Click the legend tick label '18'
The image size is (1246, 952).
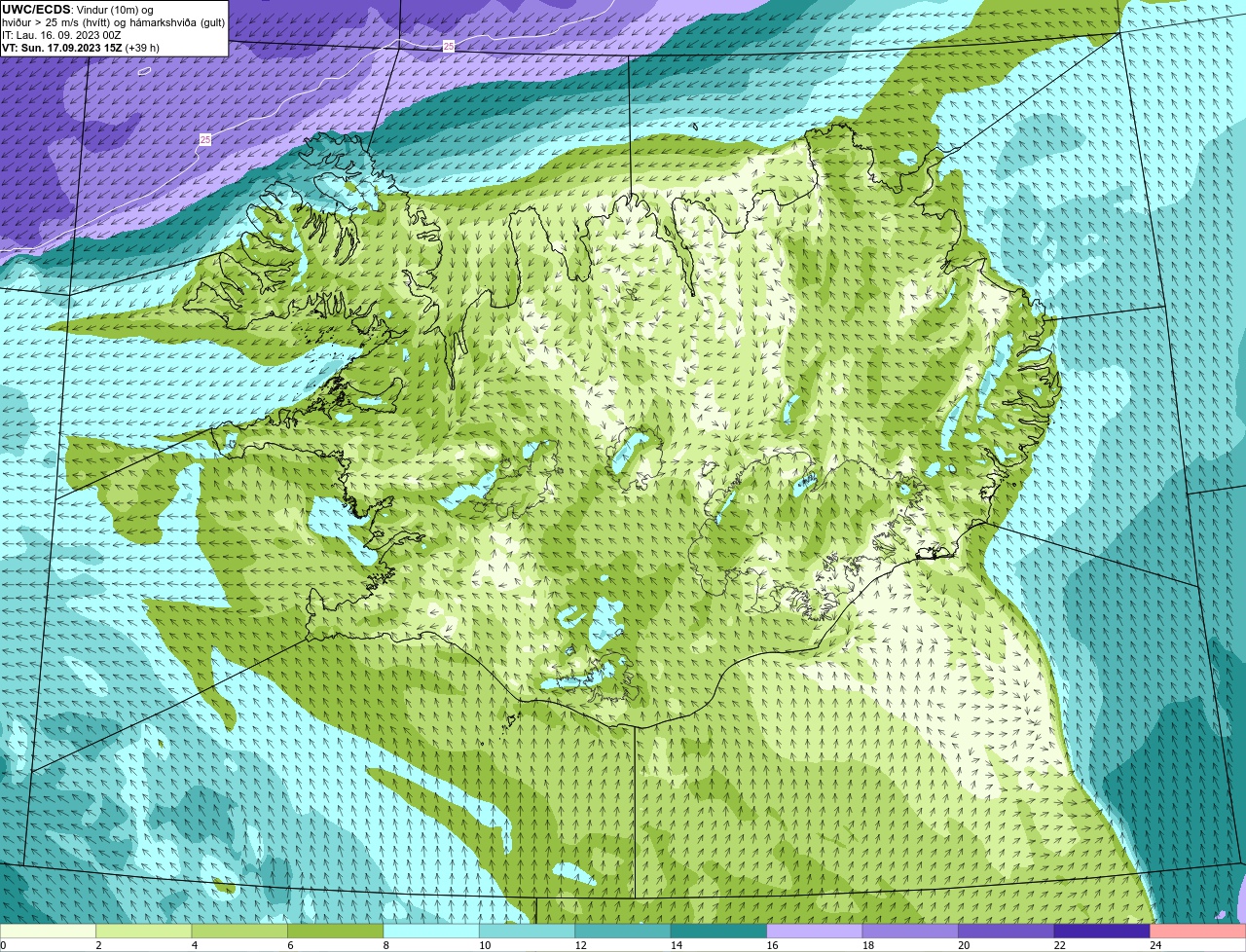pyautogui.click(x=868, y=945)
